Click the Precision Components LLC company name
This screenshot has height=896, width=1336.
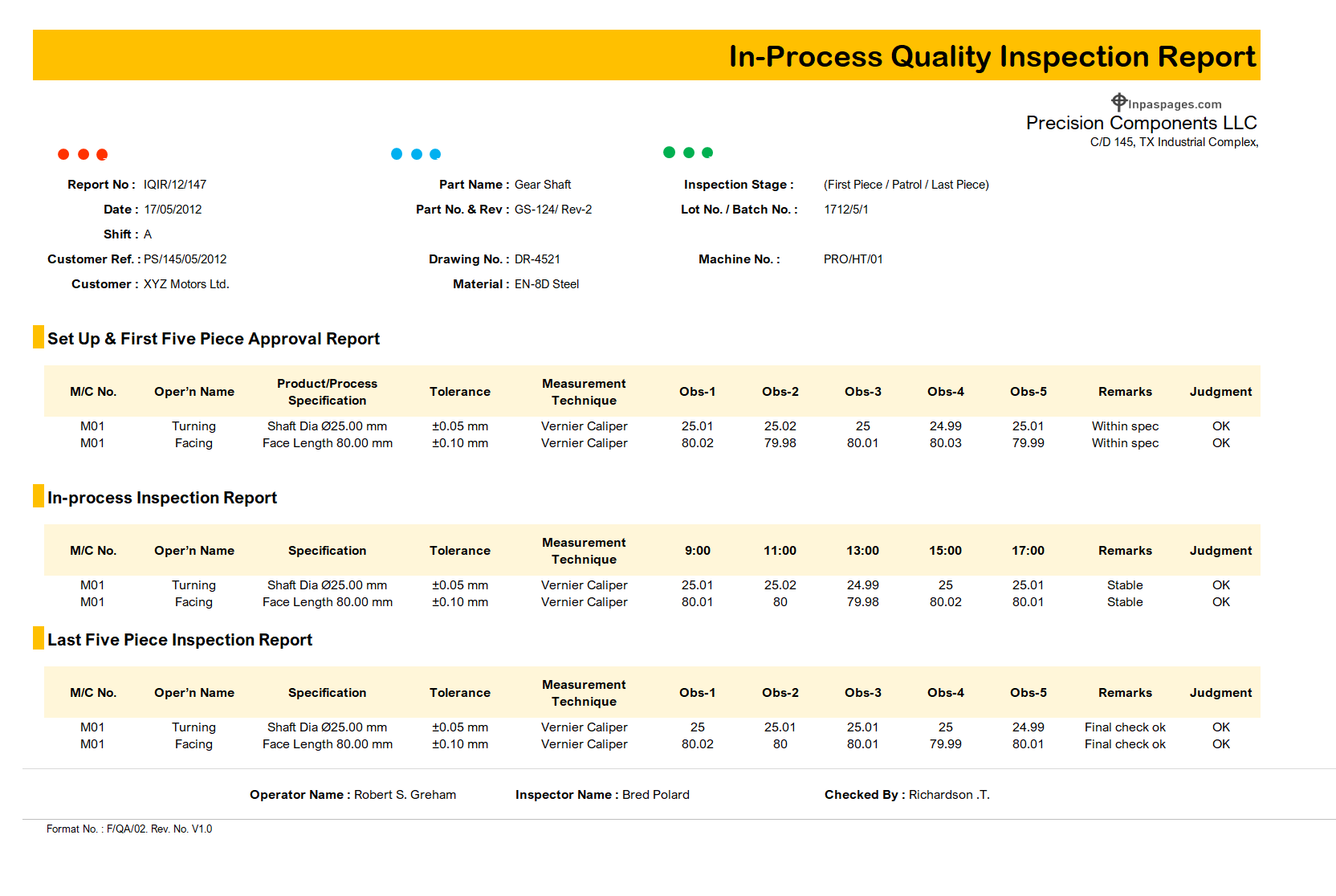point(1141,123)
